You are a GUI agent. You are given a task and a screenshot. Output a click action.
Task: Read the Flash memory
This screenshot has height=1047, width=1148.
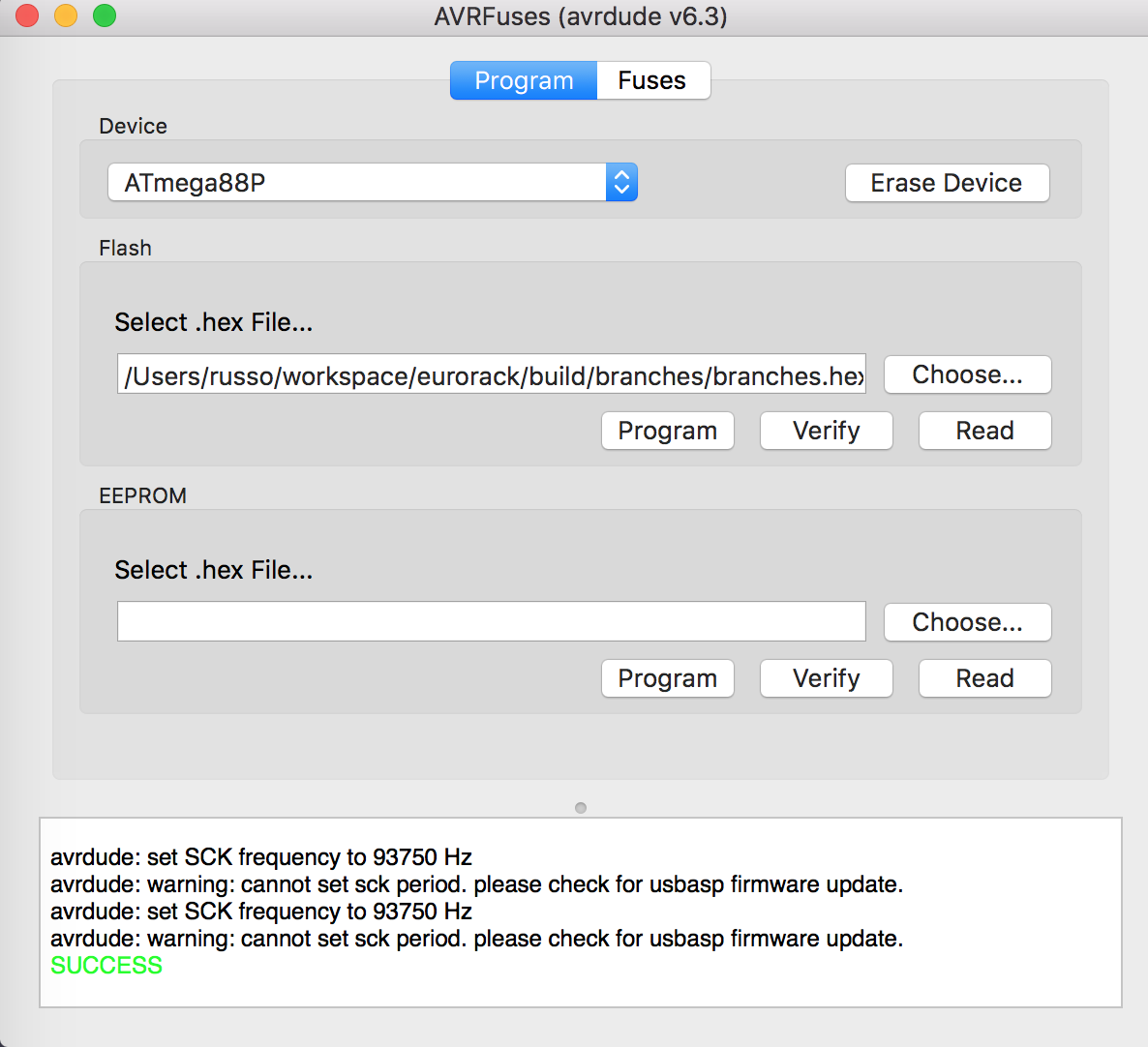[x=984, y=431]
